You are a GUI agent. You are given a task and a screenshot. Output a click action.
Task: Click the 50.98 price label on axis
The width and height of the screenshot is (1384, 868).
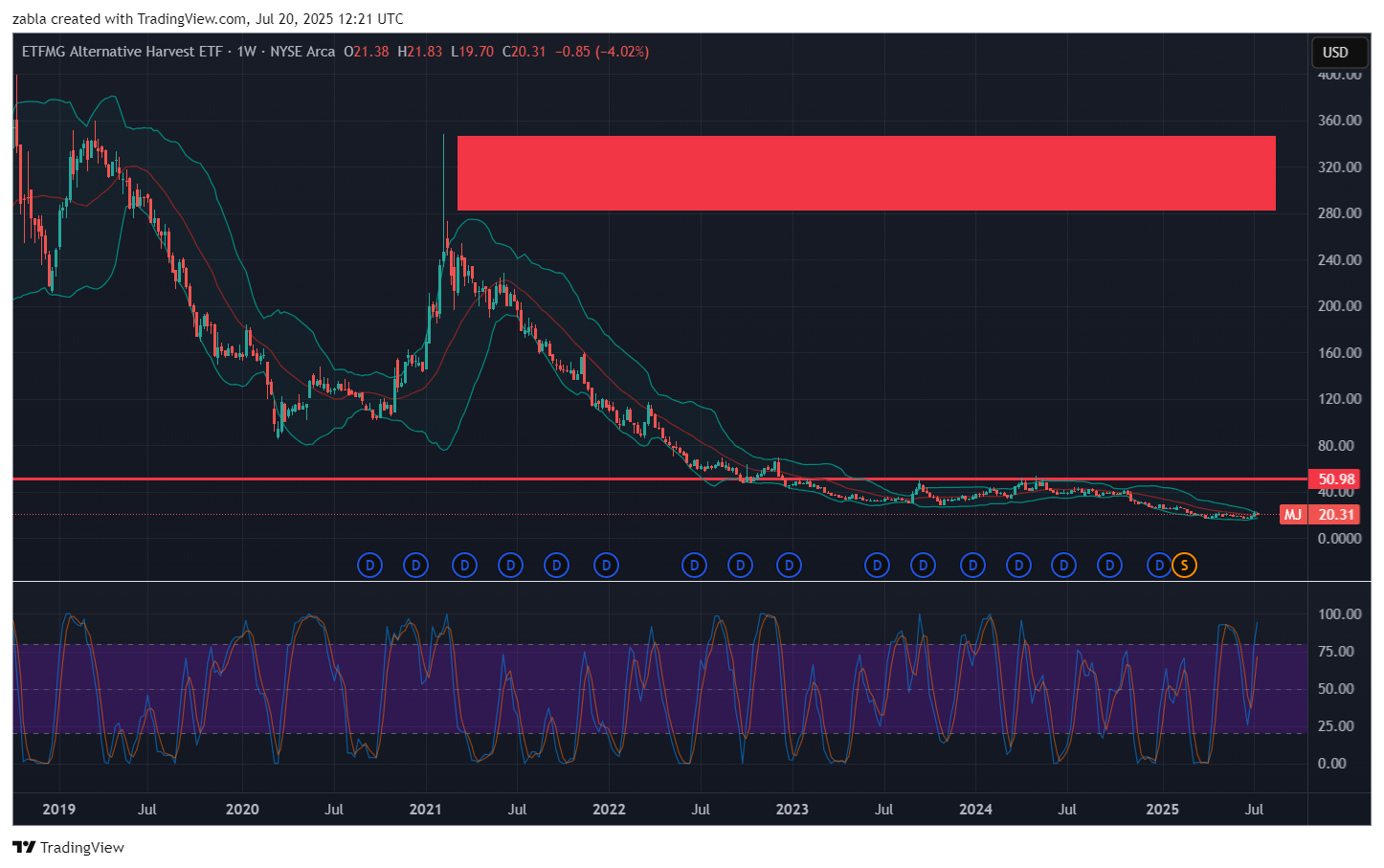(1336, 479)
